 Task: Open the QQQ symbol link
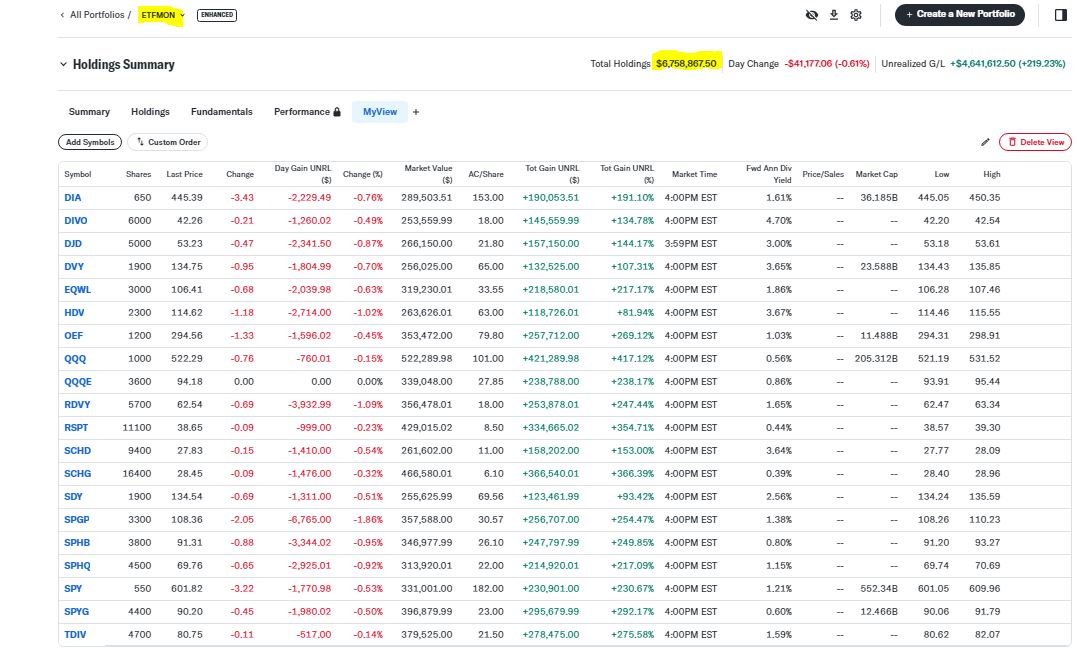[x=73, y=358]
